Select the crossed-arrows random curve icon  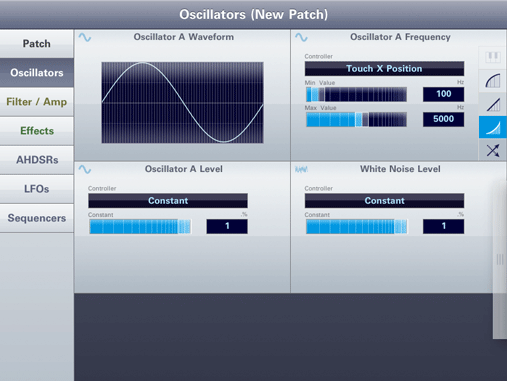tap(493, 150)
